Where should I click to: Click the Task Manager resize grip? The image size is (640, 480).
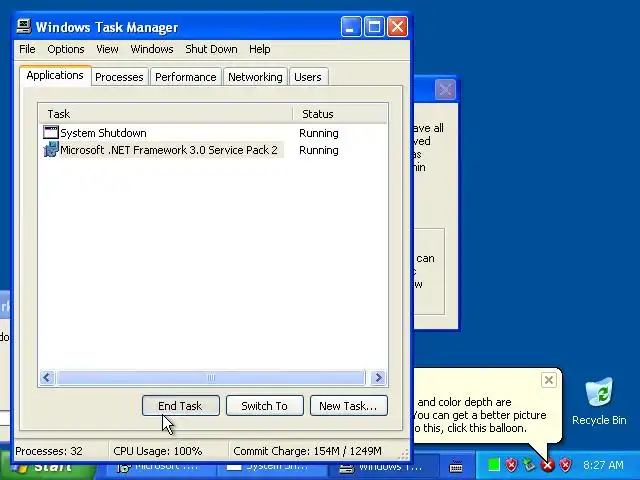coord(404,454)
